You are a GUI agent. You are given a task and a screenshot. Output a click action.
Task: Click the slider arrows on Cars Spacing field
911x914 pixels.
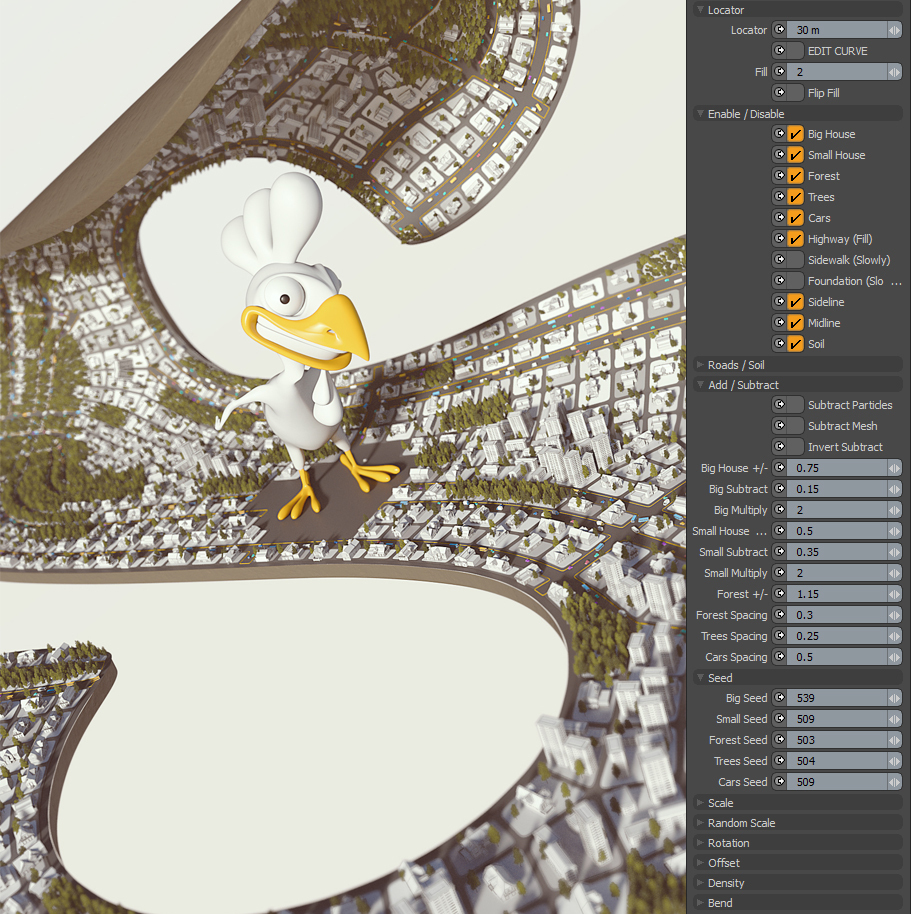point(895,657)
